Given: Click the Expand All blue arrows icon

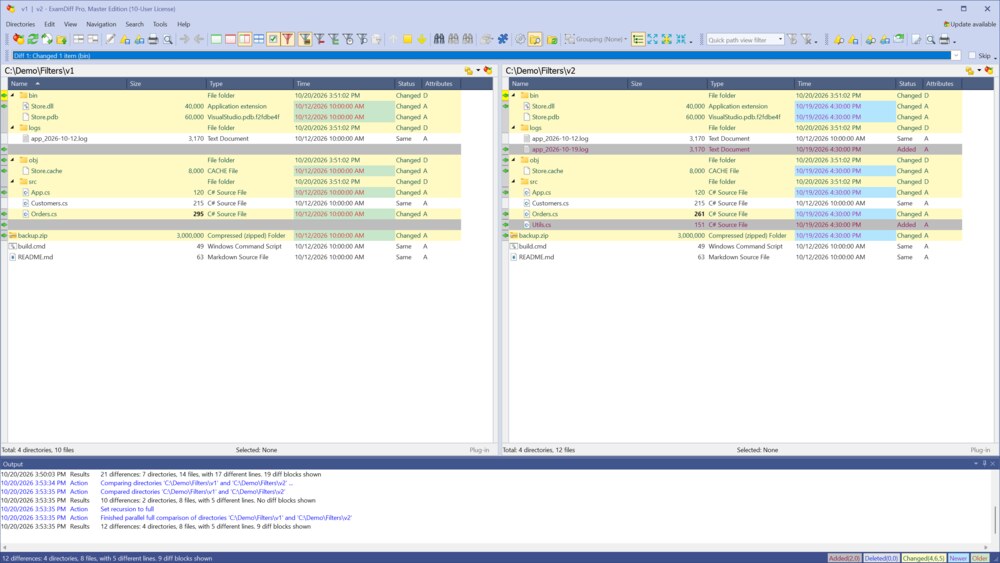Looking at the screenshot, I should coord(652,40).
